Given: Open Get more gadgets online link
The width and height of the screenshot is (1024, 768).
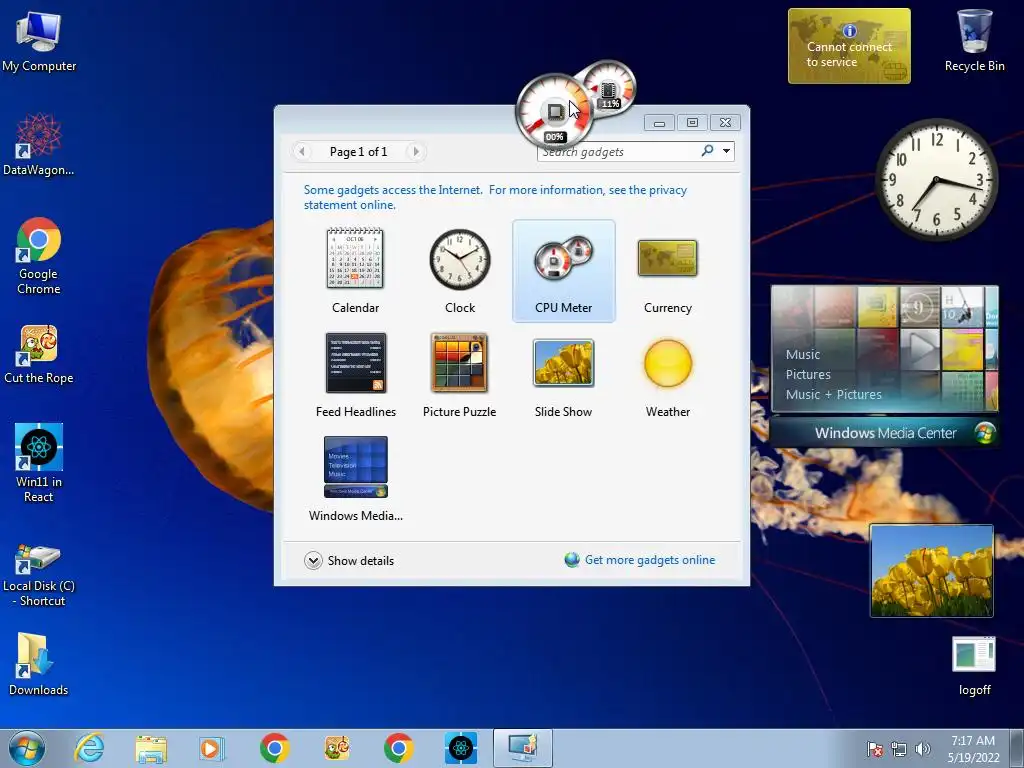Looking at the screenshot, I should [x=650, y=560].
